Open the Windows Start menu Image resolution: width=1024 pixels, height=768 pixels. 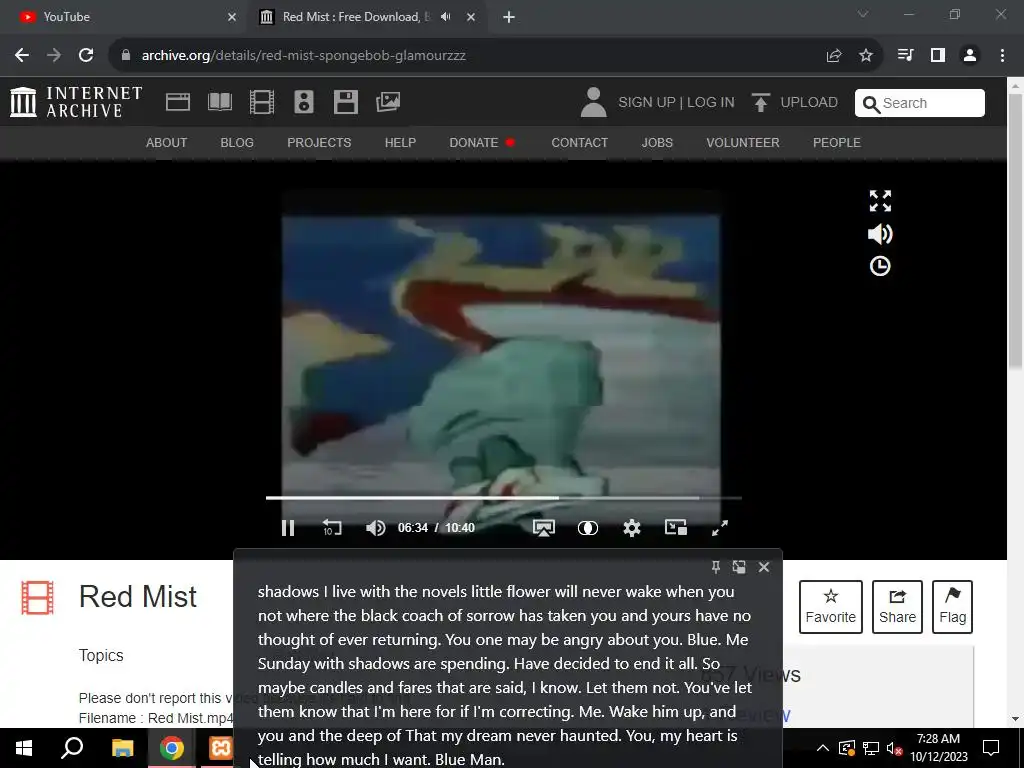click(x=24, y=748)
